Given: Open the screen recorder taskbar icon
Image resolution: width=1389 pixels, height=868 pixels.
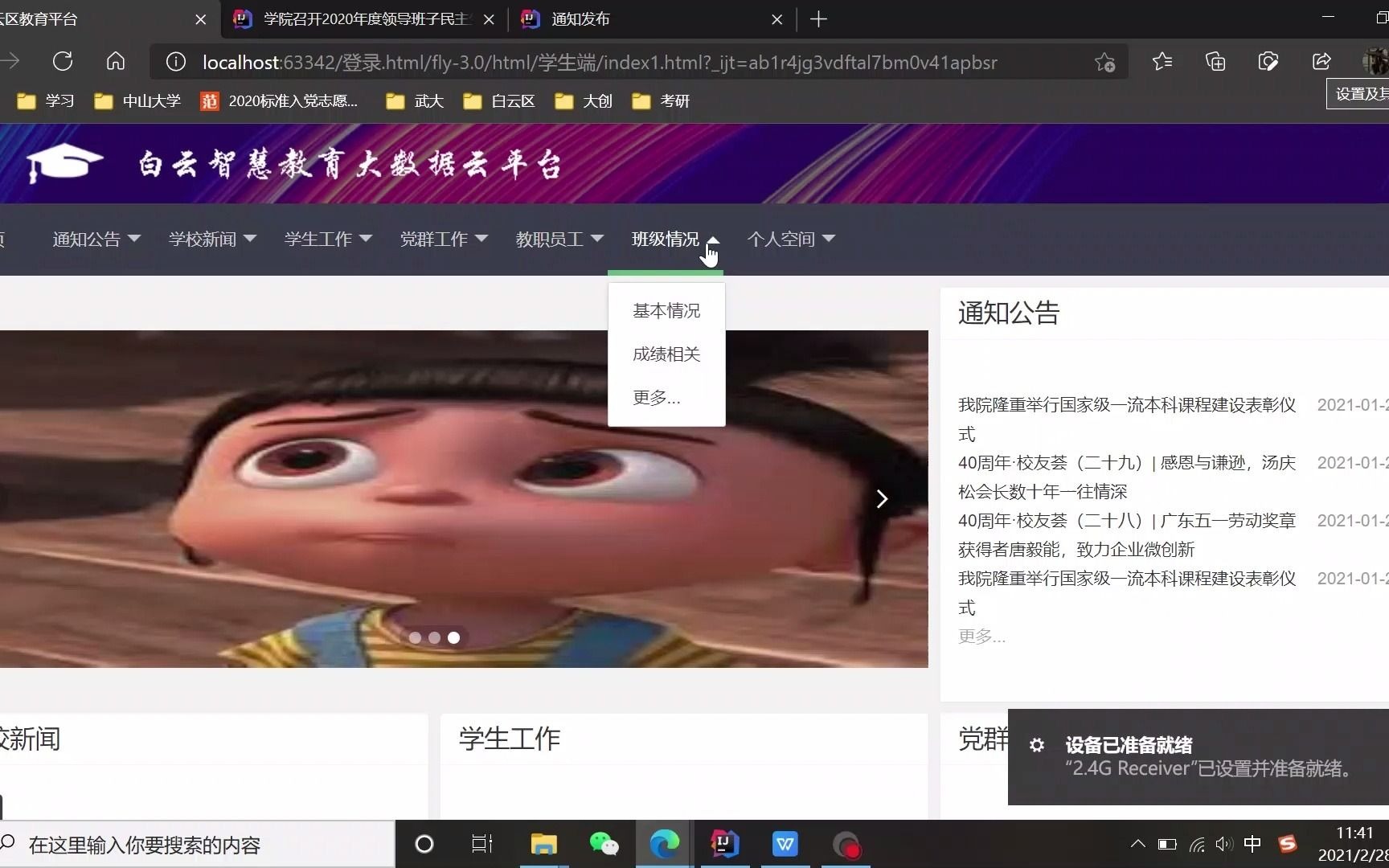Looking at the screenshot, I should pyautogui.click(x=846, y=844).
